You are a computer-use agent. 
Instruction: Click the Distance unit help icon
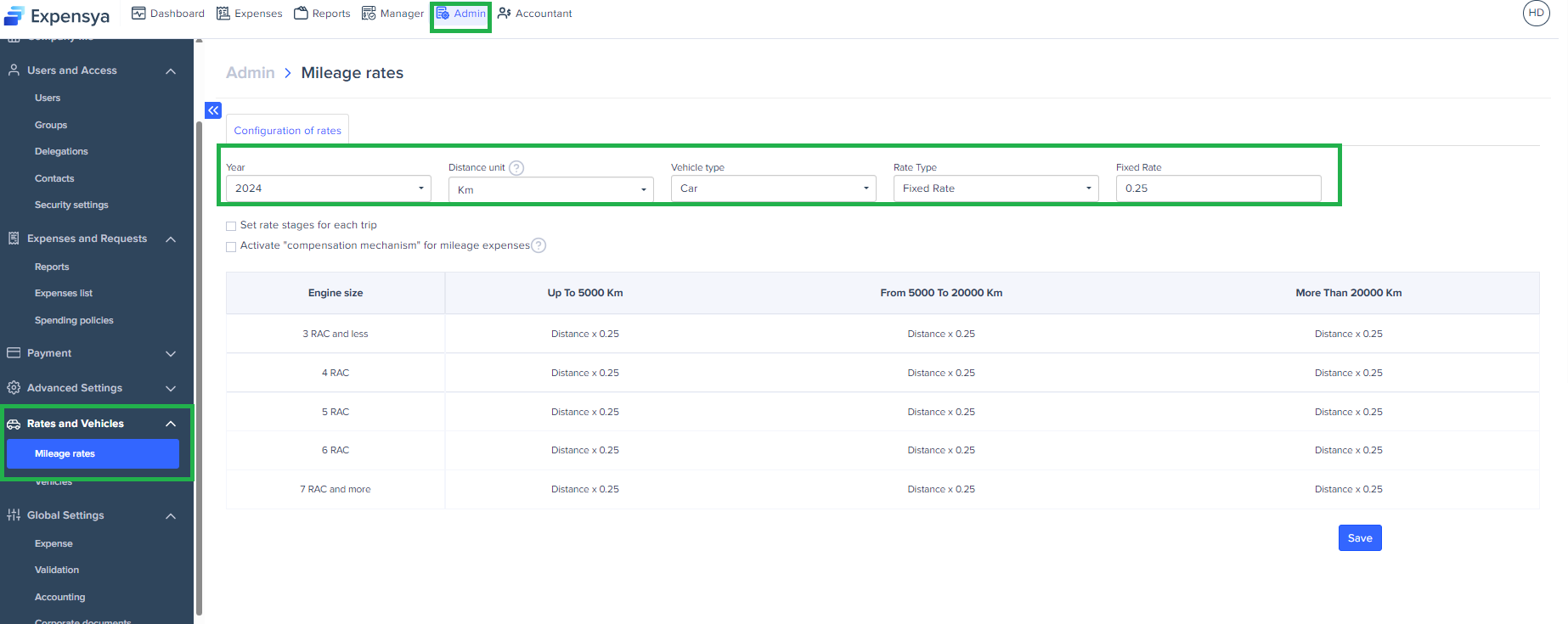[516, 168]
